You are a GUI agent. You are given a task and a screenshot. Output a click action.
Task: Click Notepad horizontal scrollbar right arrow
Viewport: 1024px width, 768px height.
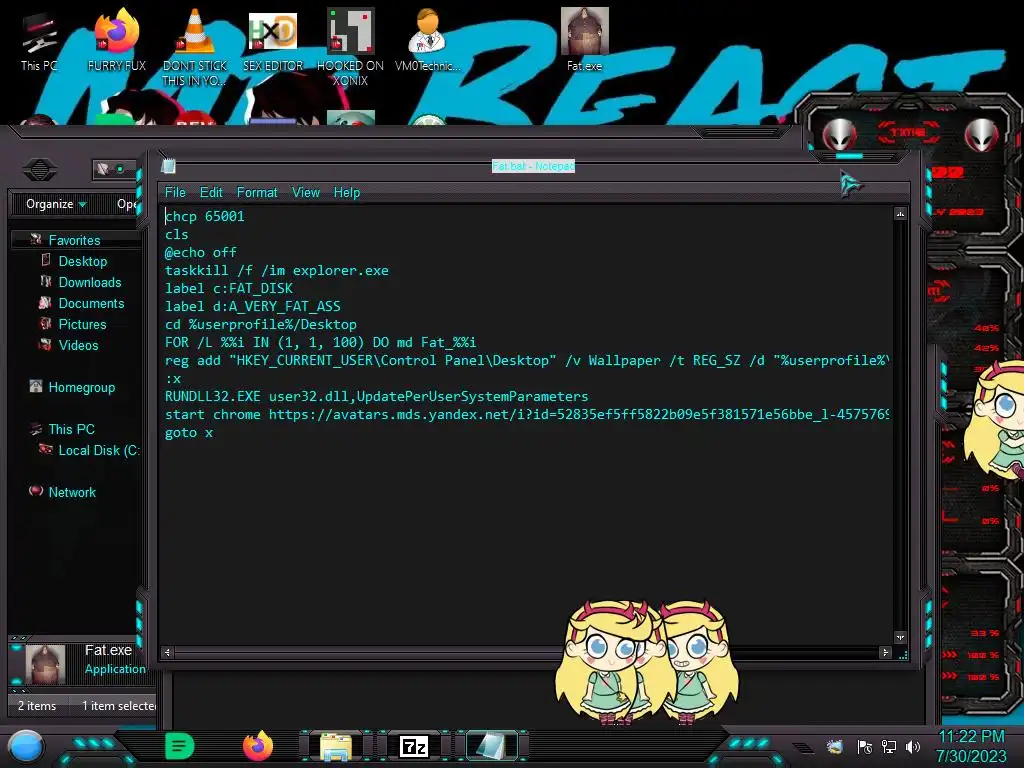[x=886, y=652]
